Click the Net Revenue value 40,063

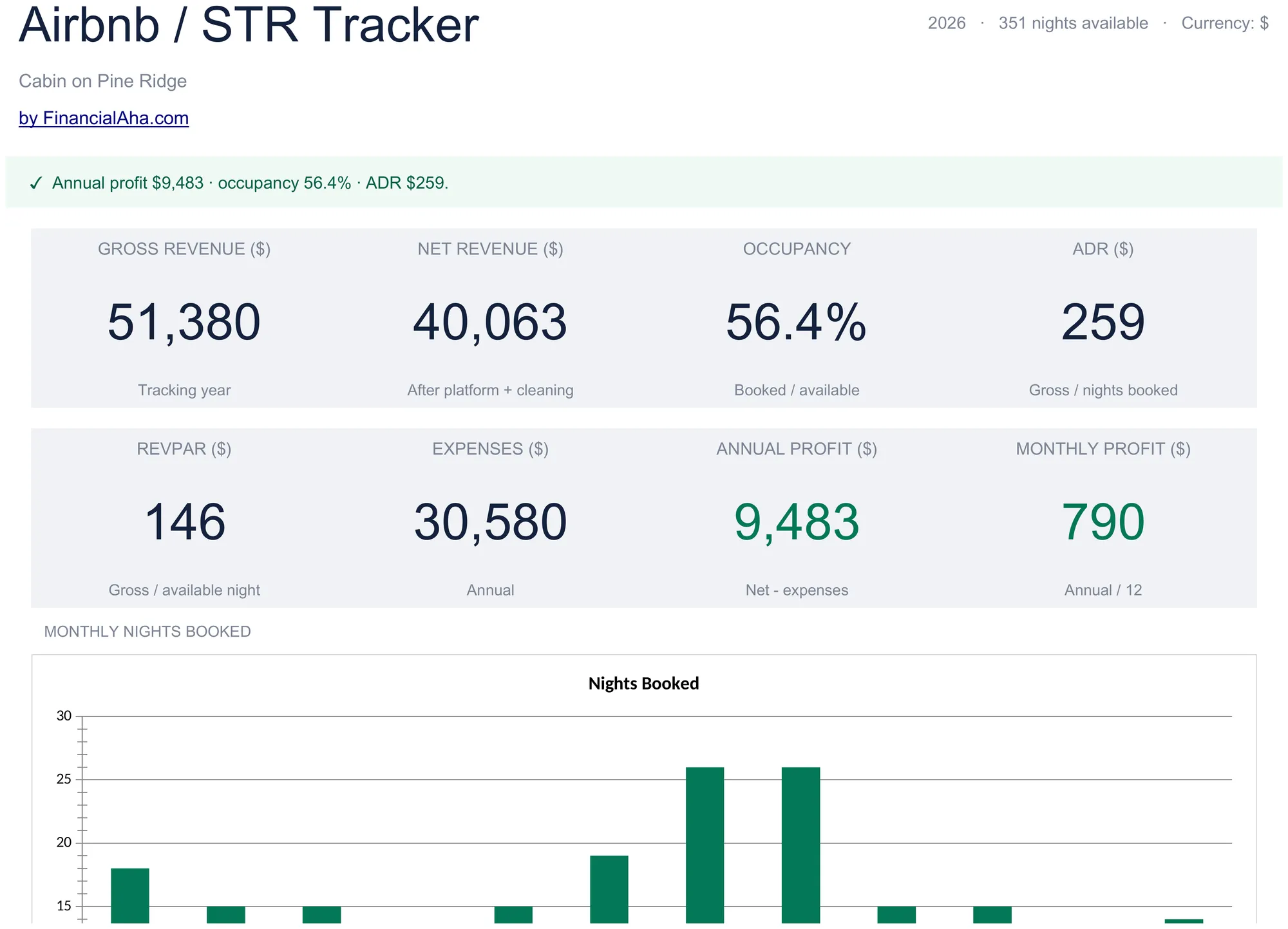tap(490, 322)
